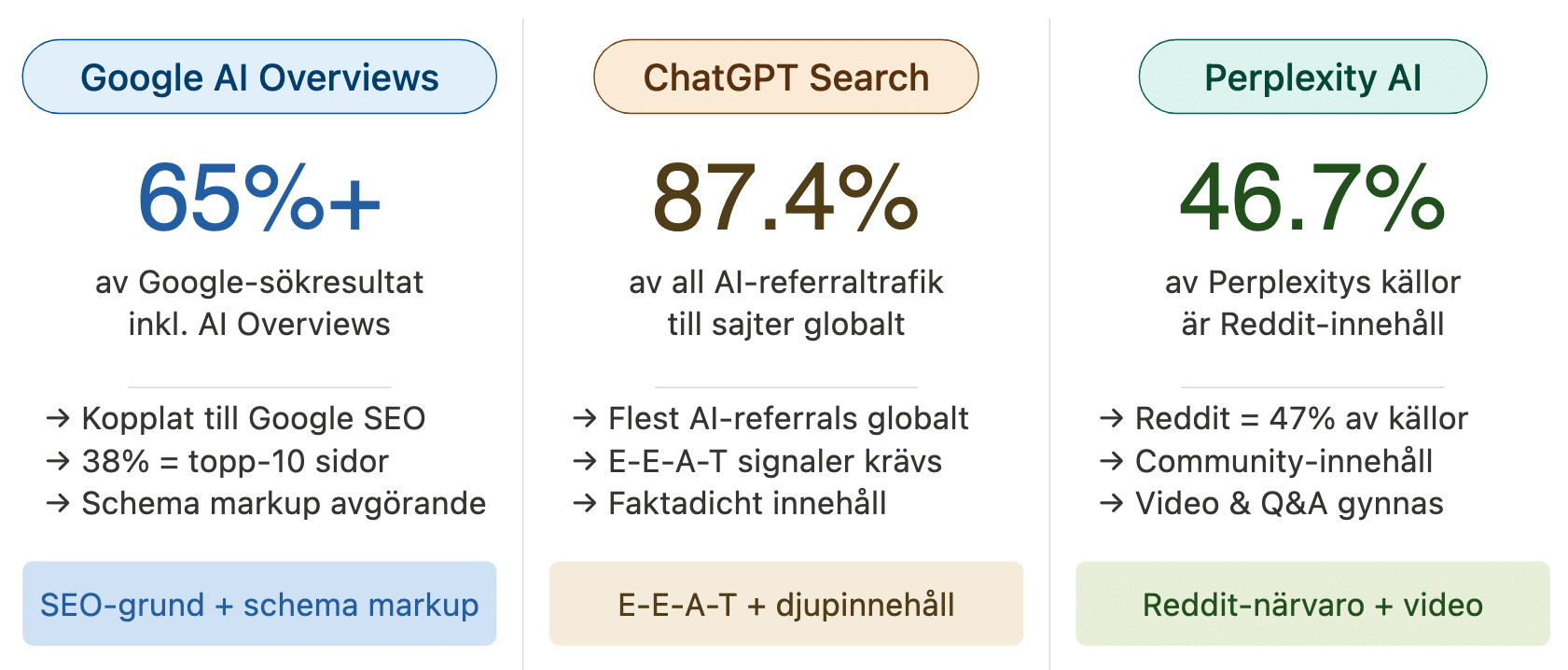Click arrow icon before Schema markup avgörande
This screenshot has height=670, width=1568.
[58, 504]
